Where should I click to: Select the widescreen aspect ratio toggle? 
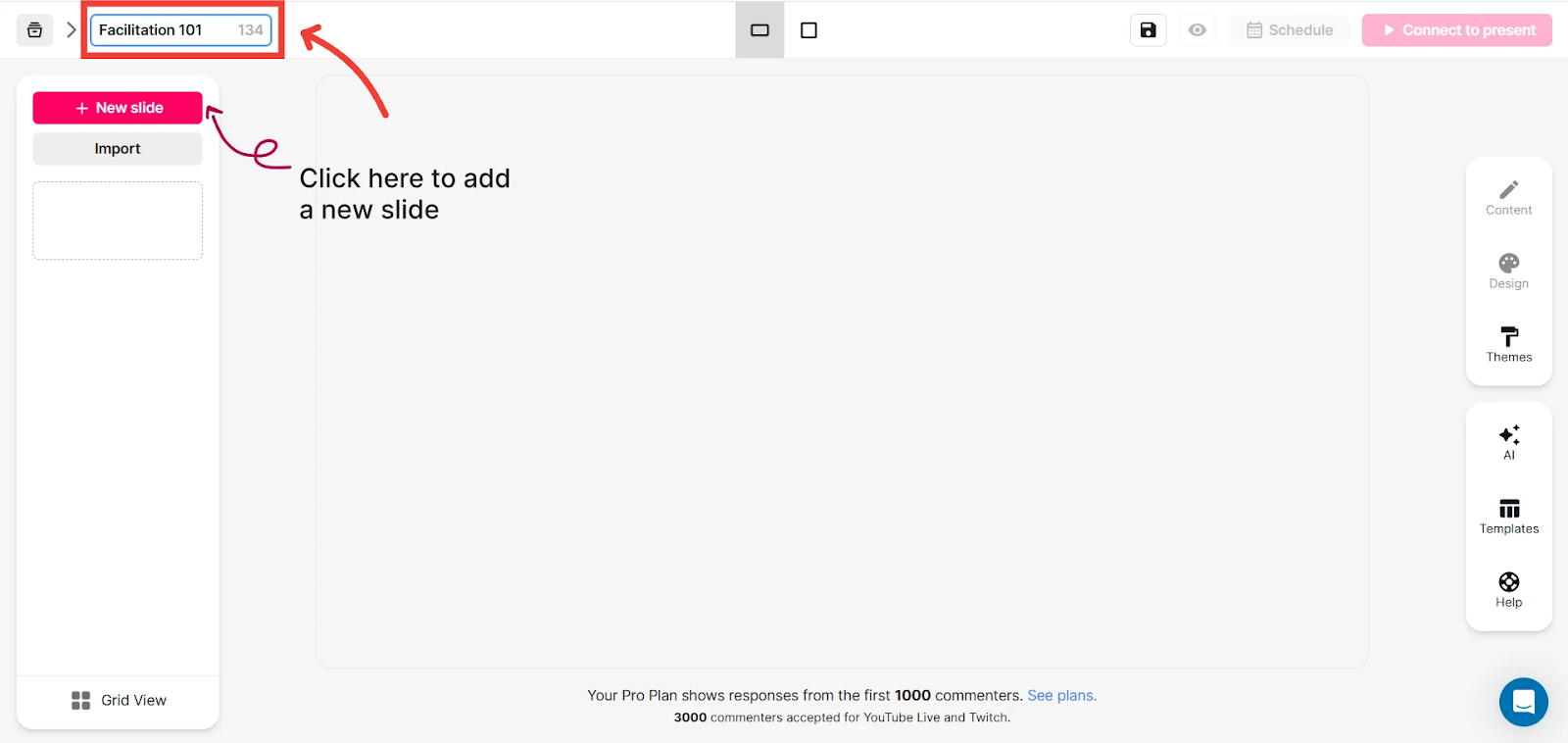(x=759, y=30)
